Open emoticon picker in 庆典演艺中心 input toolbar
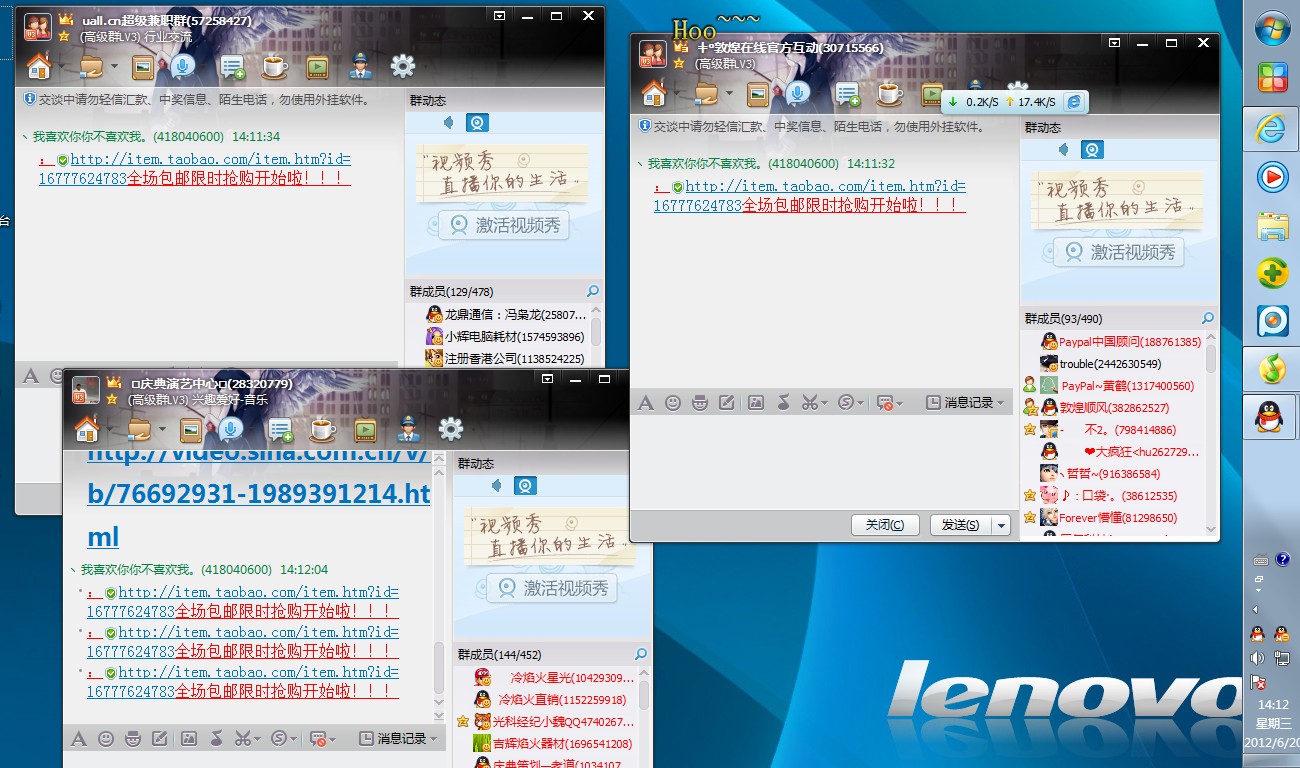1300x768 pixels. click(105, 738)
